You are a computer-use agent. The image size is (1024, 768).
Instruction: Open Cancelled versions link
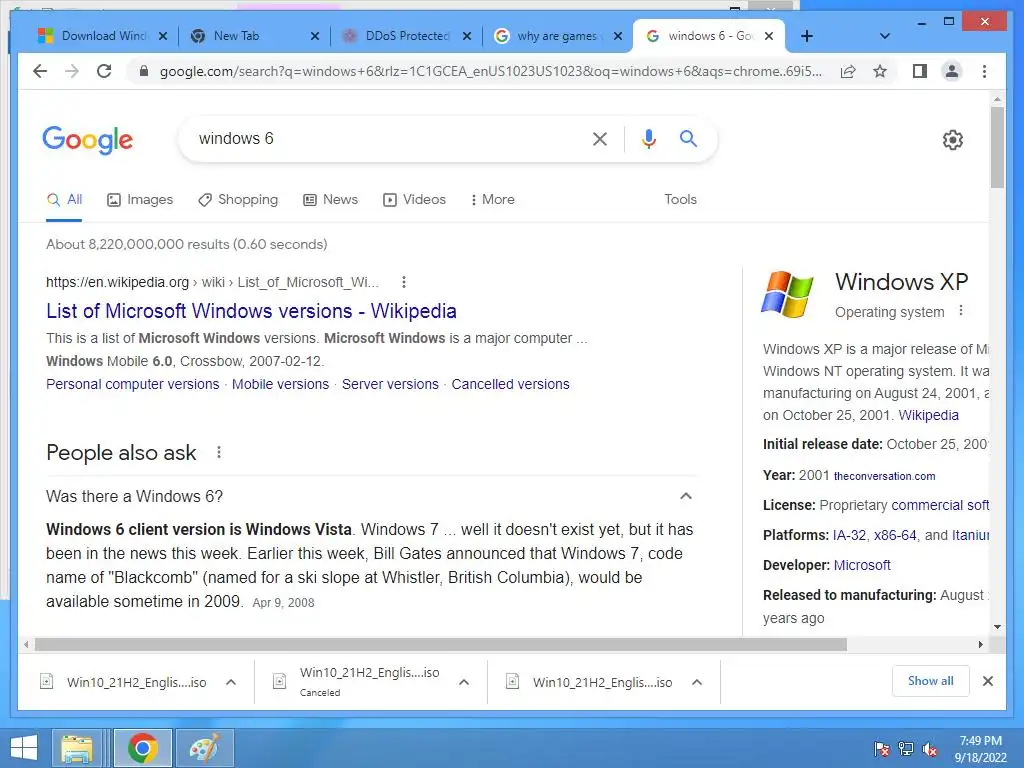510,384
